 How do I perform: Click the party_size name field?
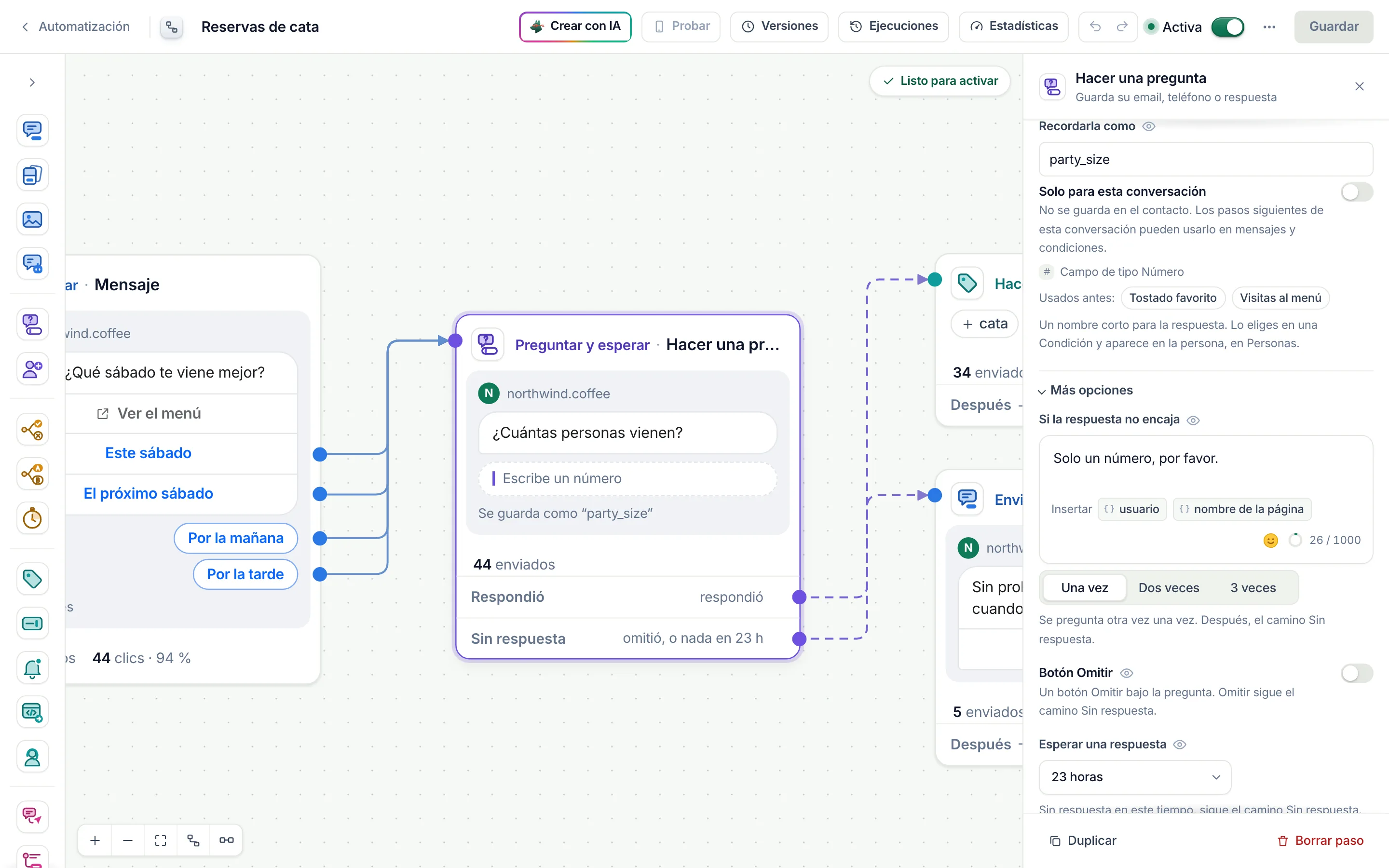[x=1205, y=160]
